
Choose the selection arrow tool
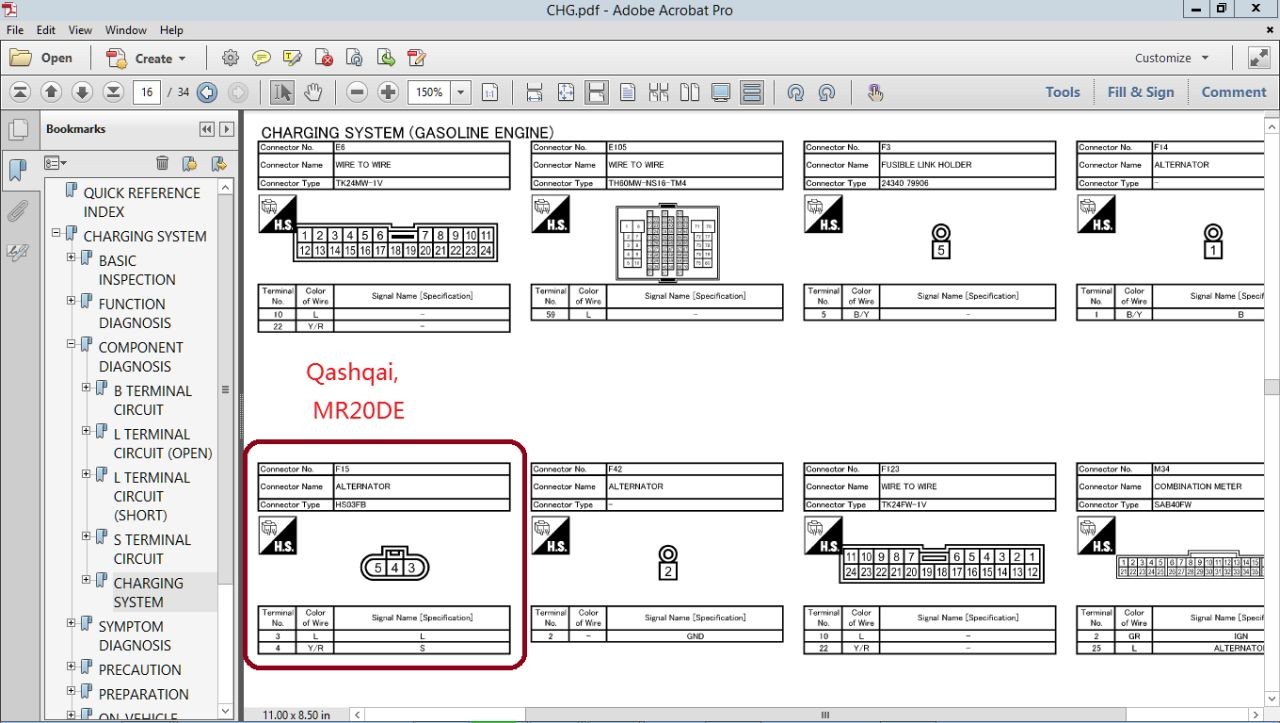coord(282,92)
